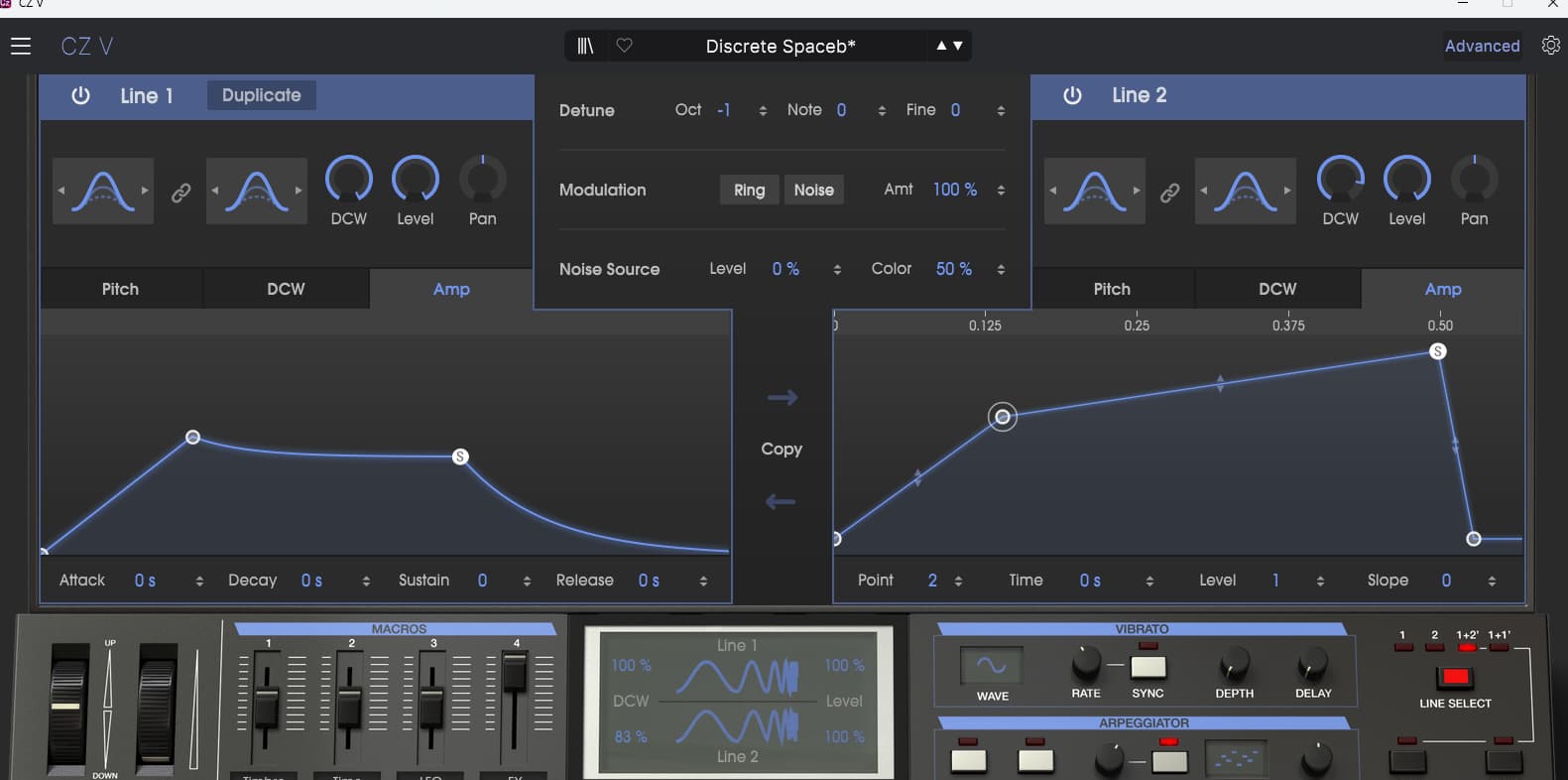Click the Vibrato DEPTH knob

click(1235, 662)
